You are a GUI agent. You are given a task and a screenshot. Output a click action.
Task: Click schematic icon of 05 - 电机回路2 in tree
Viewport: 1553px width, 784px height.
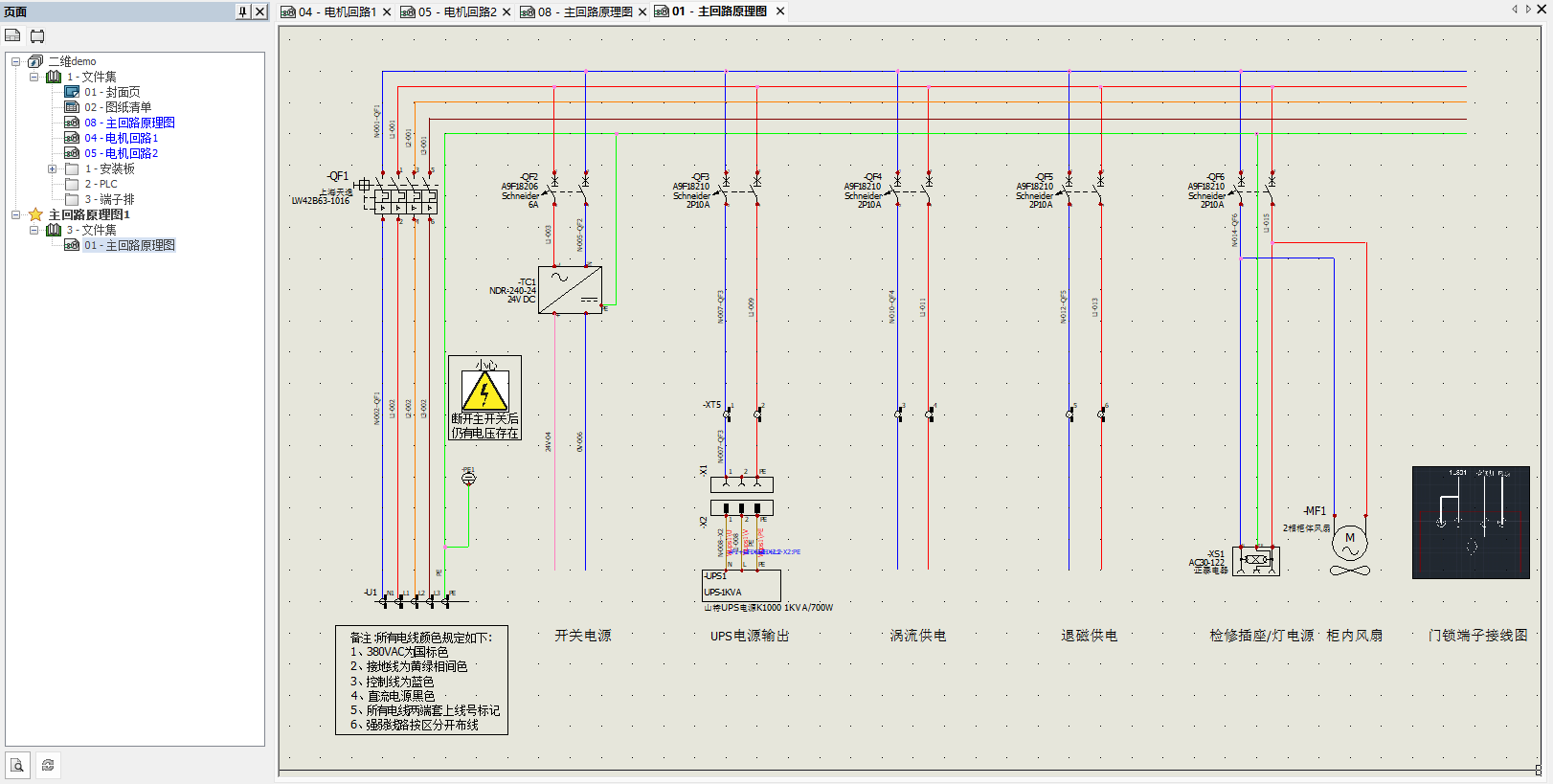click(72, 153)
